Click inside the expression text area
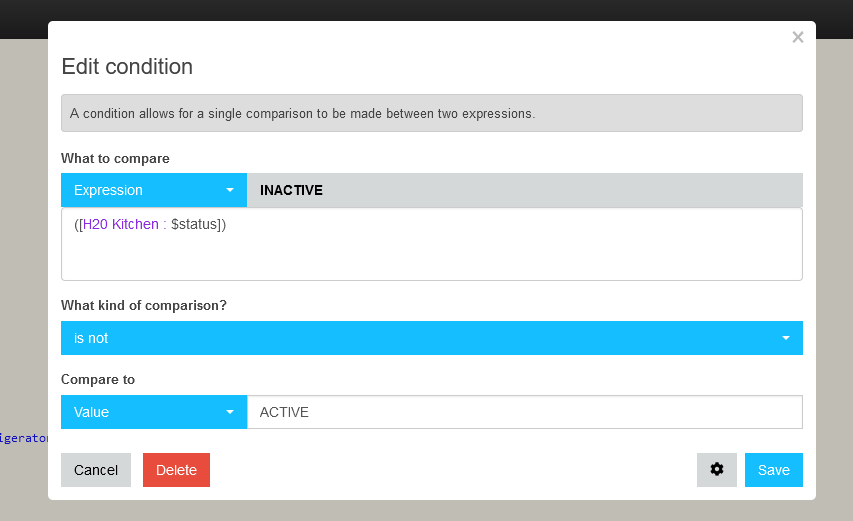This screenshot has width=853, height=521. pos(431,255)
